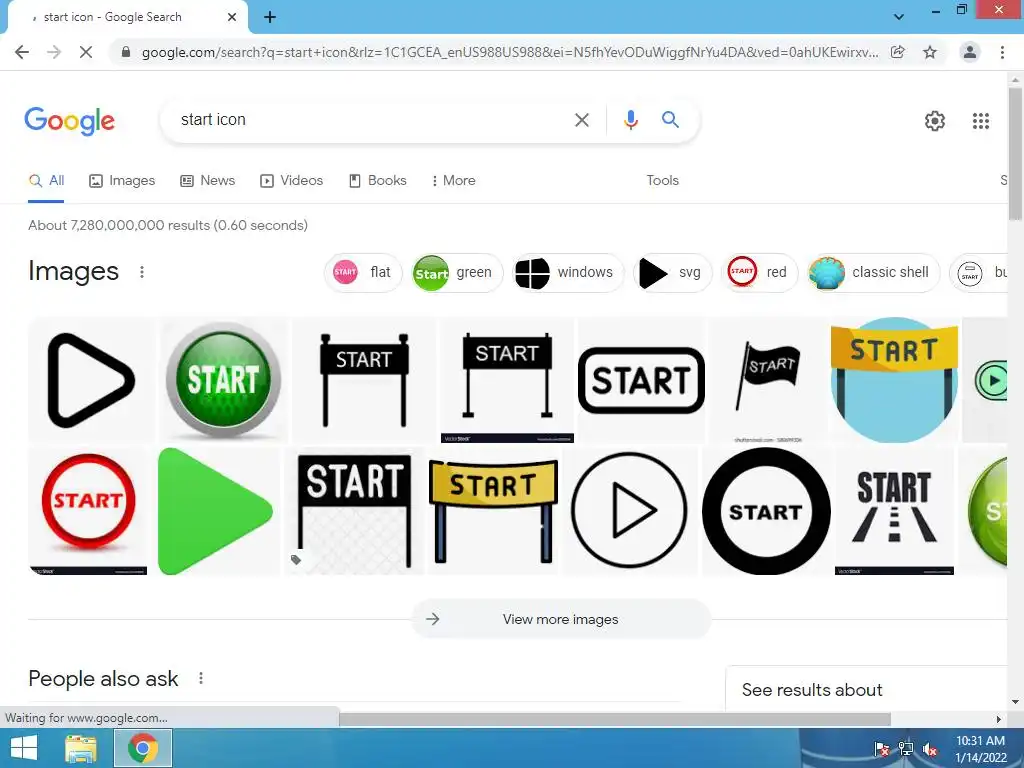Open the red circle START image
This screenshot has height=768, width=1024.
(88, 511)
